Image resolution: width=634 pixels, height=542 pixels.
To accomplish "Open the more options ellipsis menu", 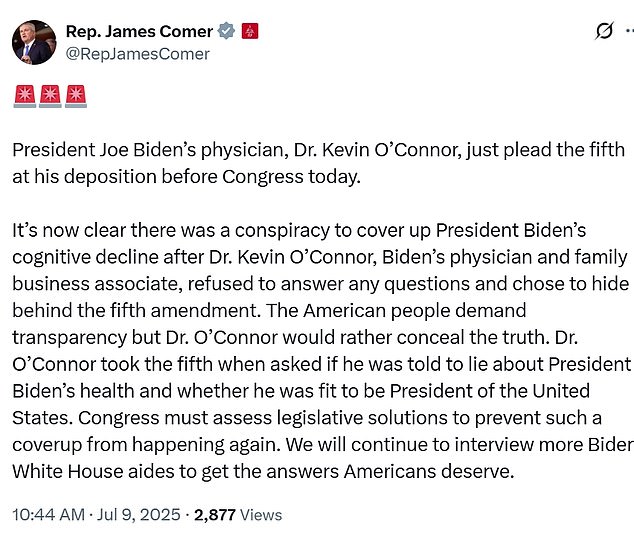I will 630,31.
